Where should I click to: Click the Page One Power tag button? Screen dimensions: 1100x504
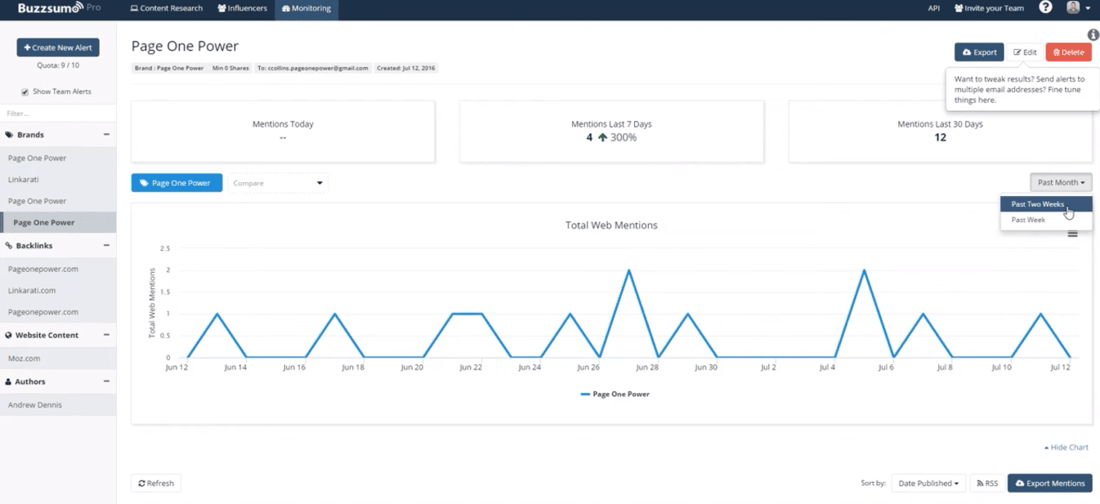click(x=177, y=183)
